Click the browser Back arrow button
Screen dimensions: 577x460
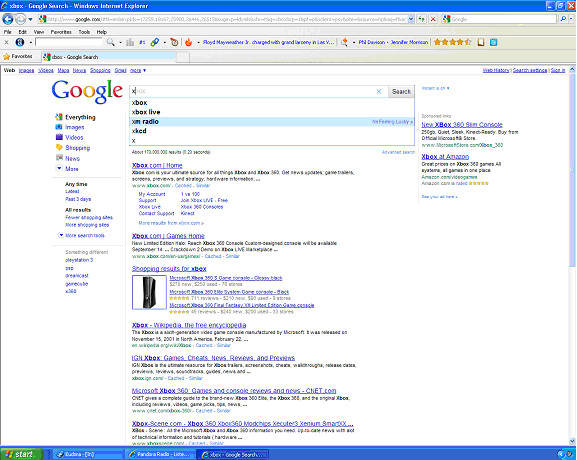tap(8, 19)
